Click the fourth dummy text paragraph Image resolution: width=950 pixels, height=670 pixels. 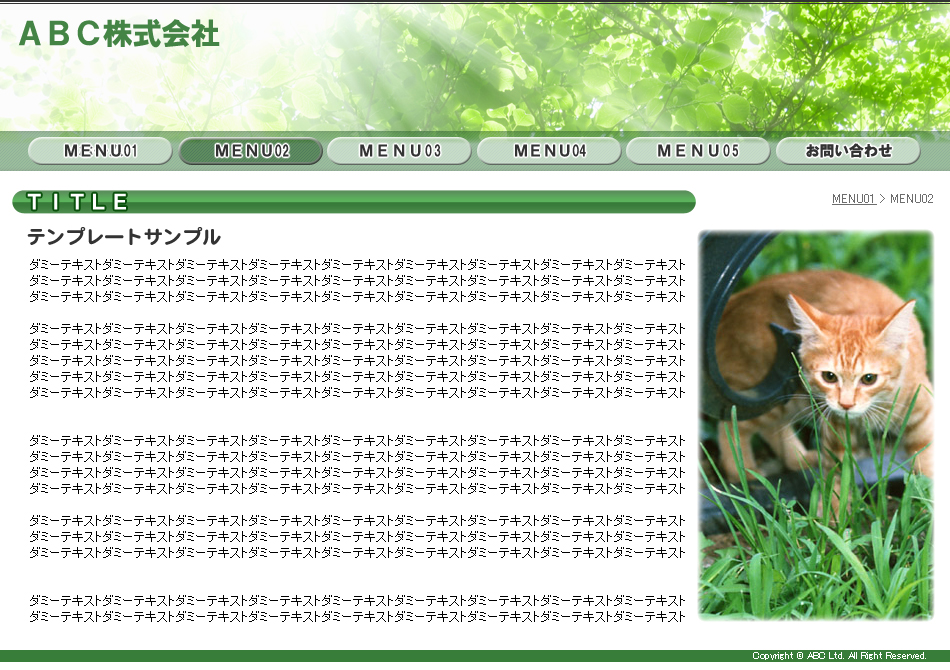point(358,536)
